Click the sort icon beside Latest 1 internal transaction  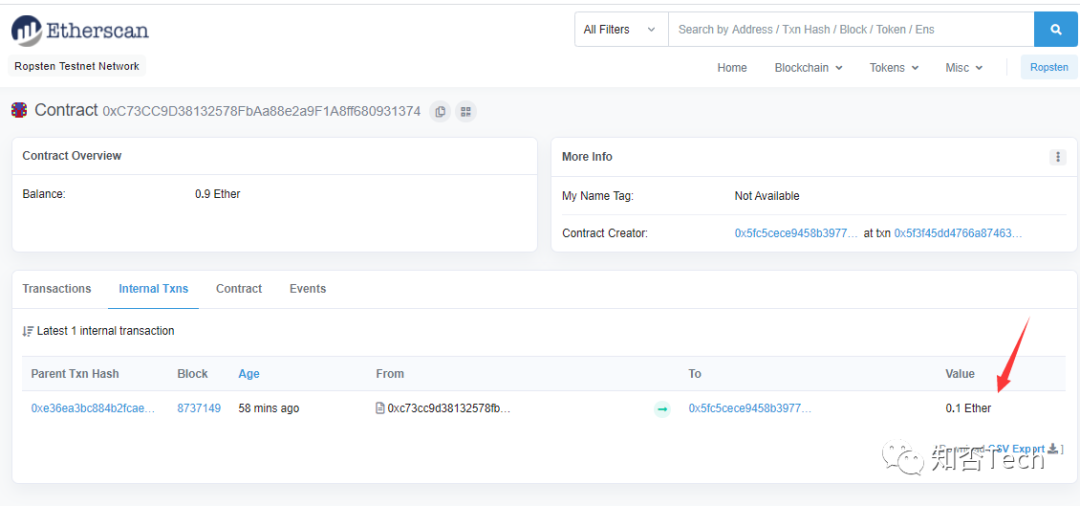tap(28, 331)
